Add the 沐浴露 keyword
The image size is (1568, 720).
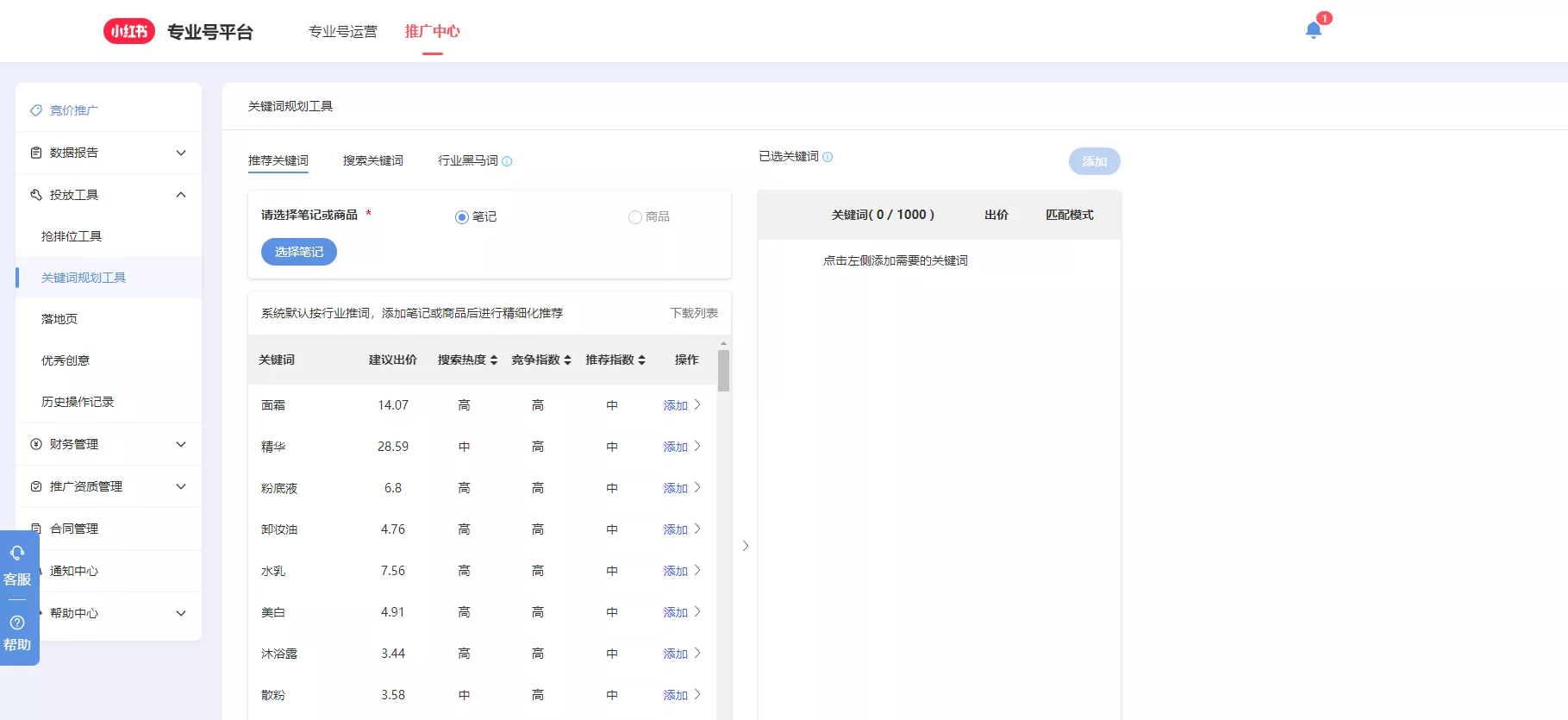681,654
